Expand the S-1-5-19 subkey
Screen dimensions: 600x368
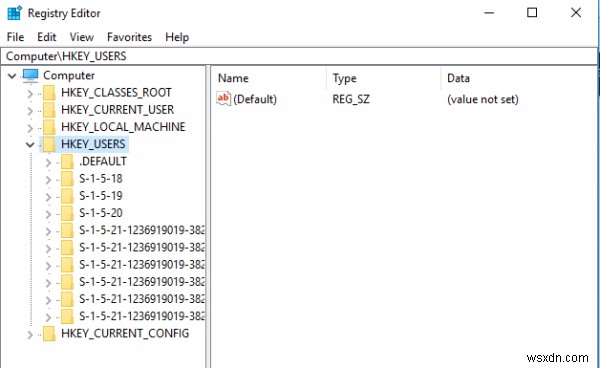tap(48, 197)
